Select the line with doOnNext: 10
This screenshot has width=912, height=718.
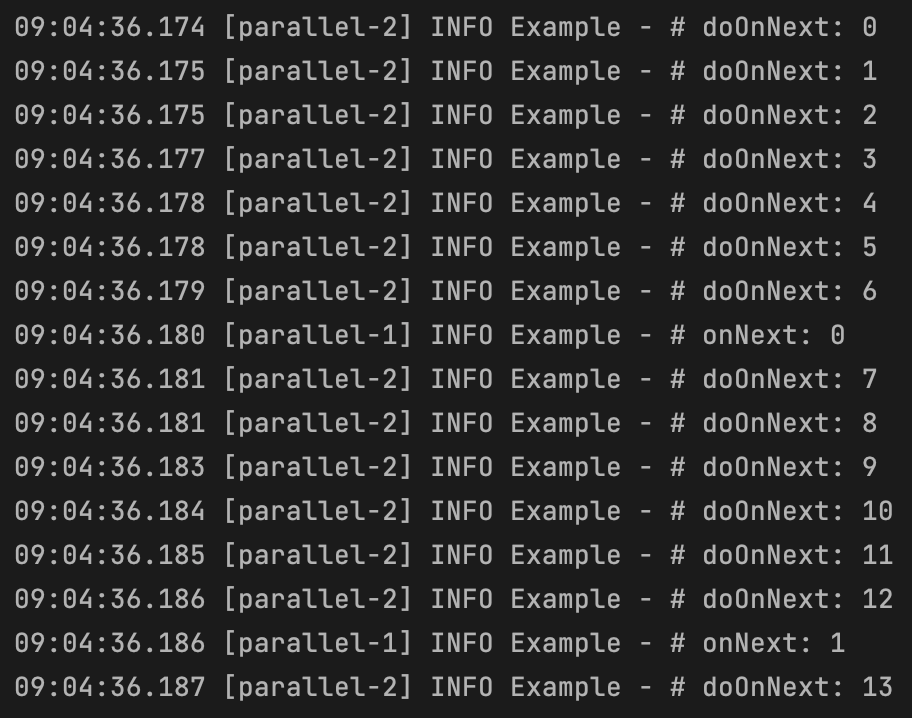[454, 511]
